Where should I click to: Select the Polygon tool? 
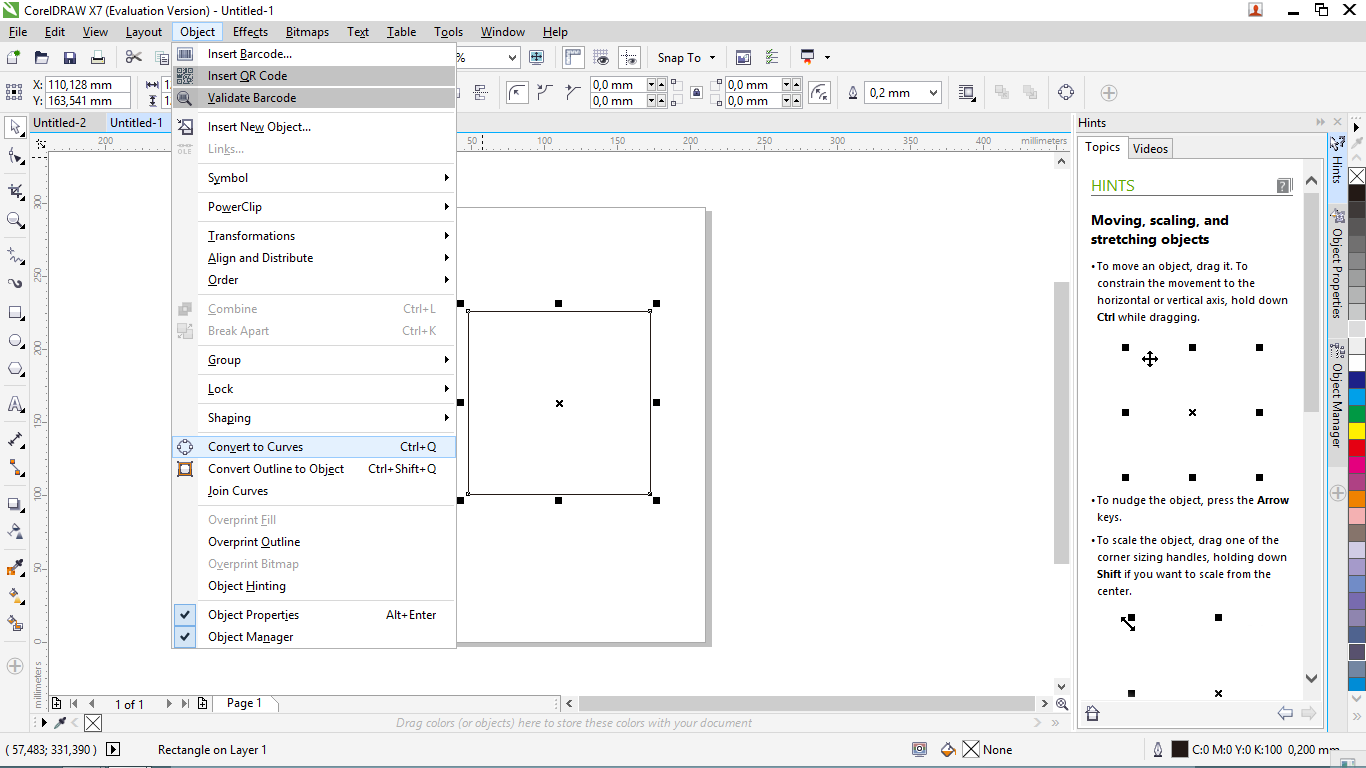pyautogui.click(x=15, y=369)
